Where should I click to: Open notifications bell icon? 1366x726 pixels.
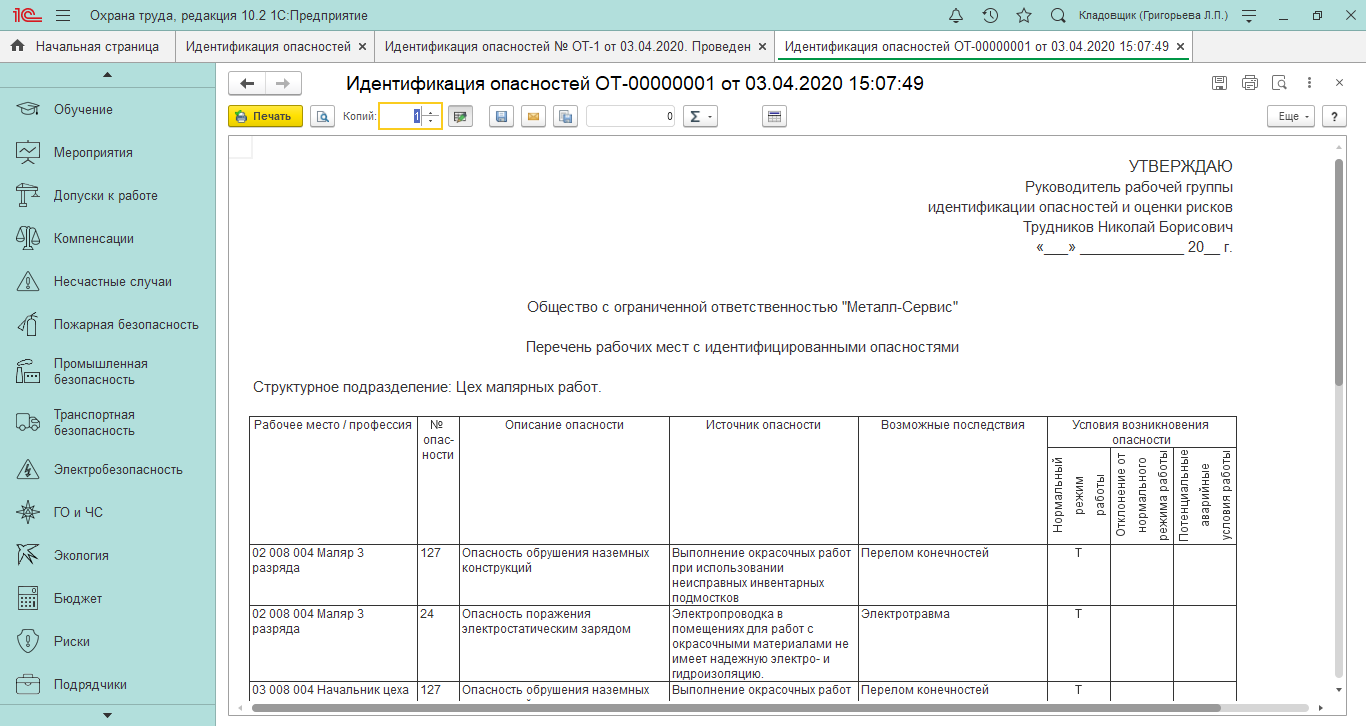[x=956, y=16]
